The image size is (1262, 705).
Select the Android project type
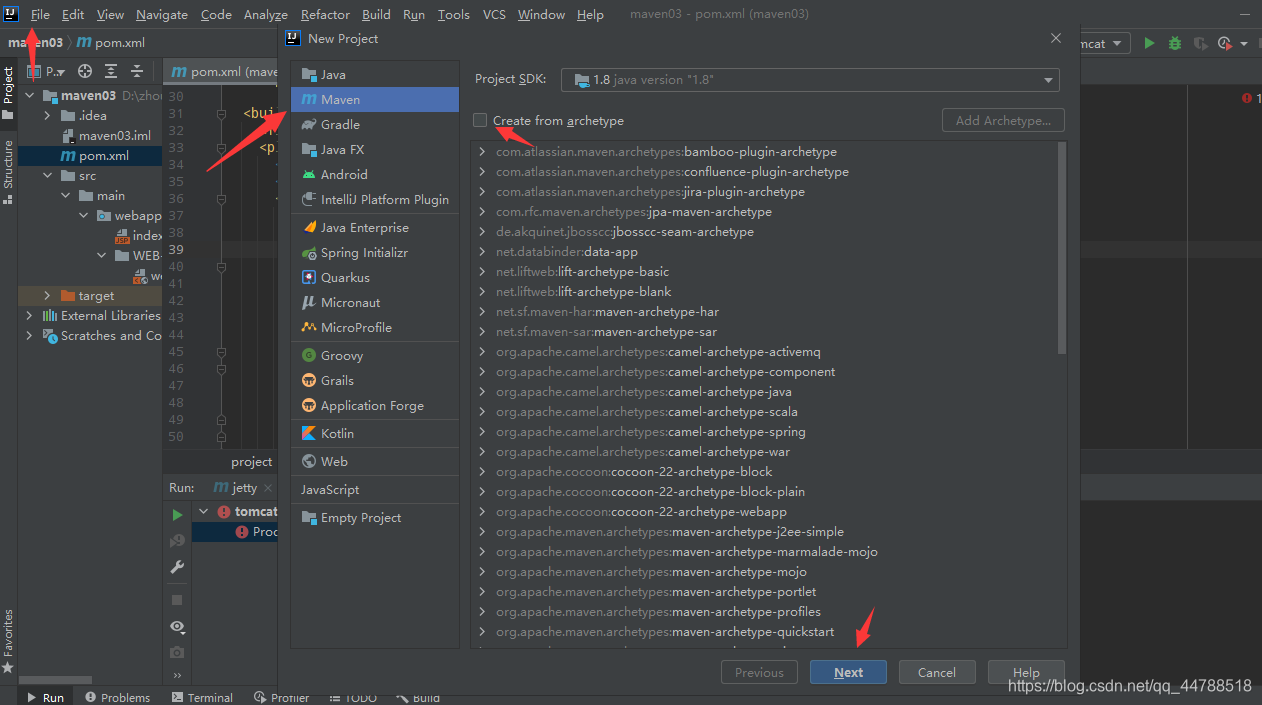coord(375,175)
